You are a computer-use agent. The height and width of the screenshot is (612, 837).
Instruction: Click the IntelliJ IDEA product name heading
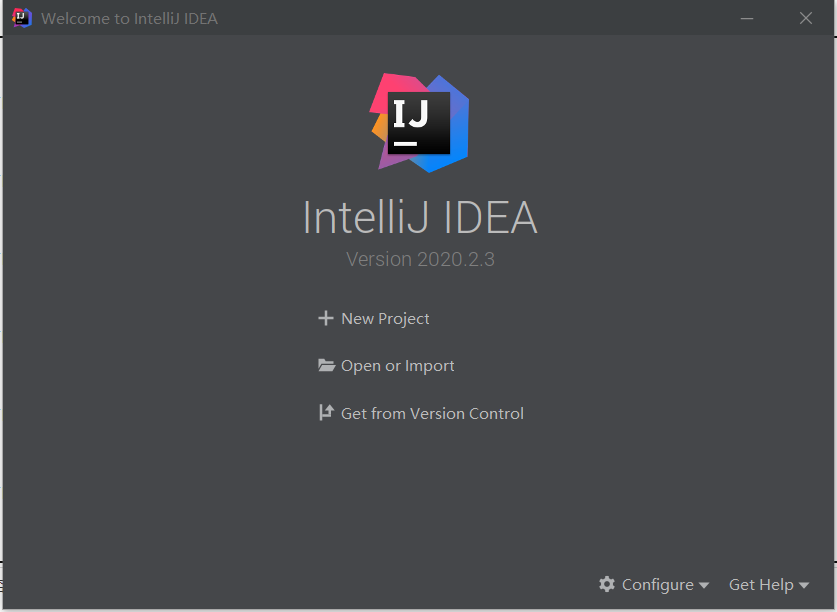[x=420, y=218]
